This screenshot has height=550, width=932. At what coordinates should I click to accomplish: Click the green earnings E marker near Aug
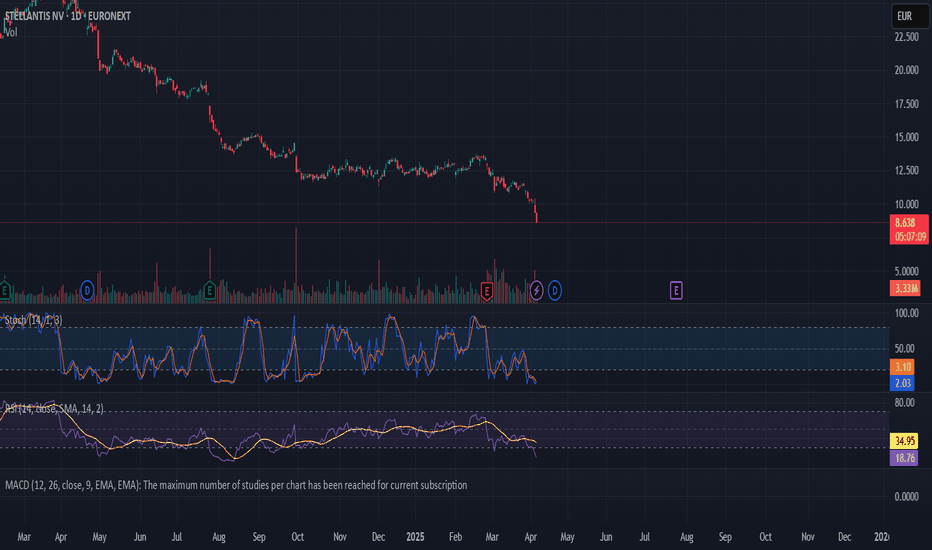point(209,291)
